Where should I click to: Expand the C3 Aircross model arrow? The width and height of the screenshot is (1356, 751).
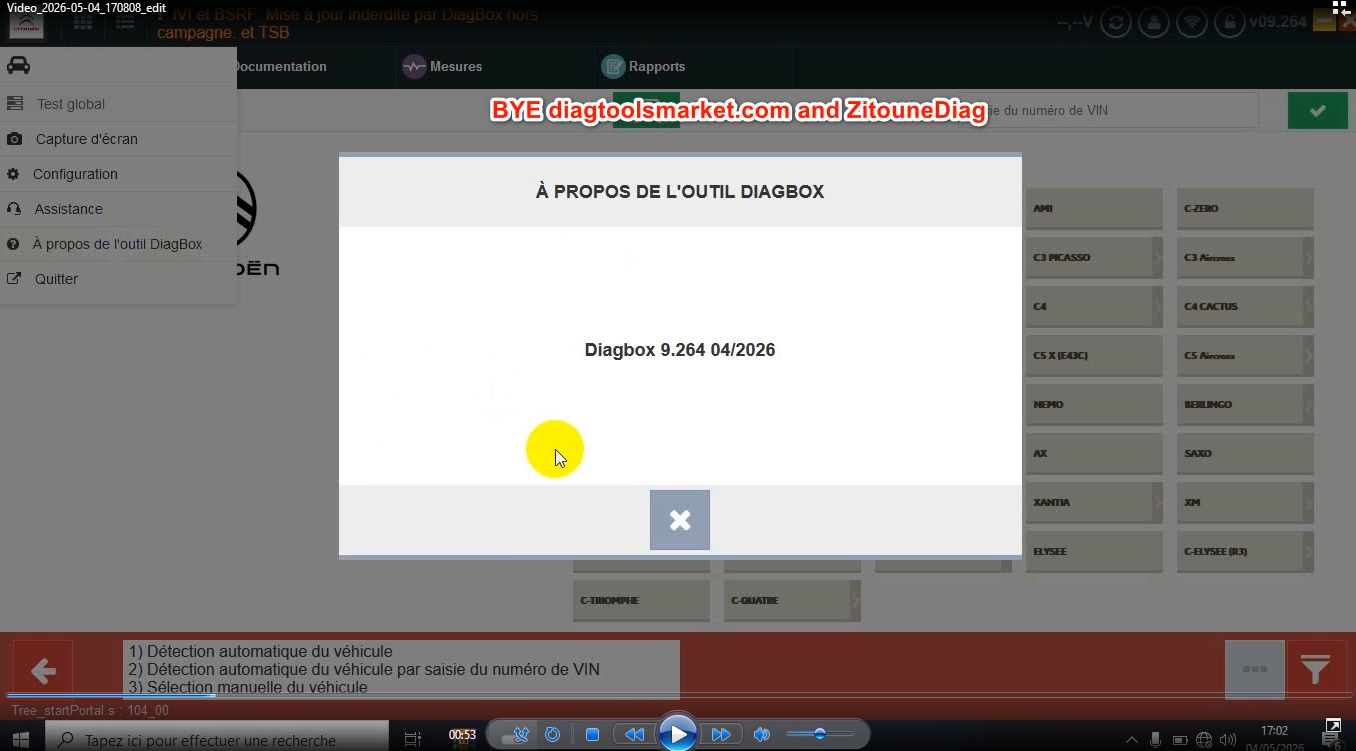(x=1308, y=258)
